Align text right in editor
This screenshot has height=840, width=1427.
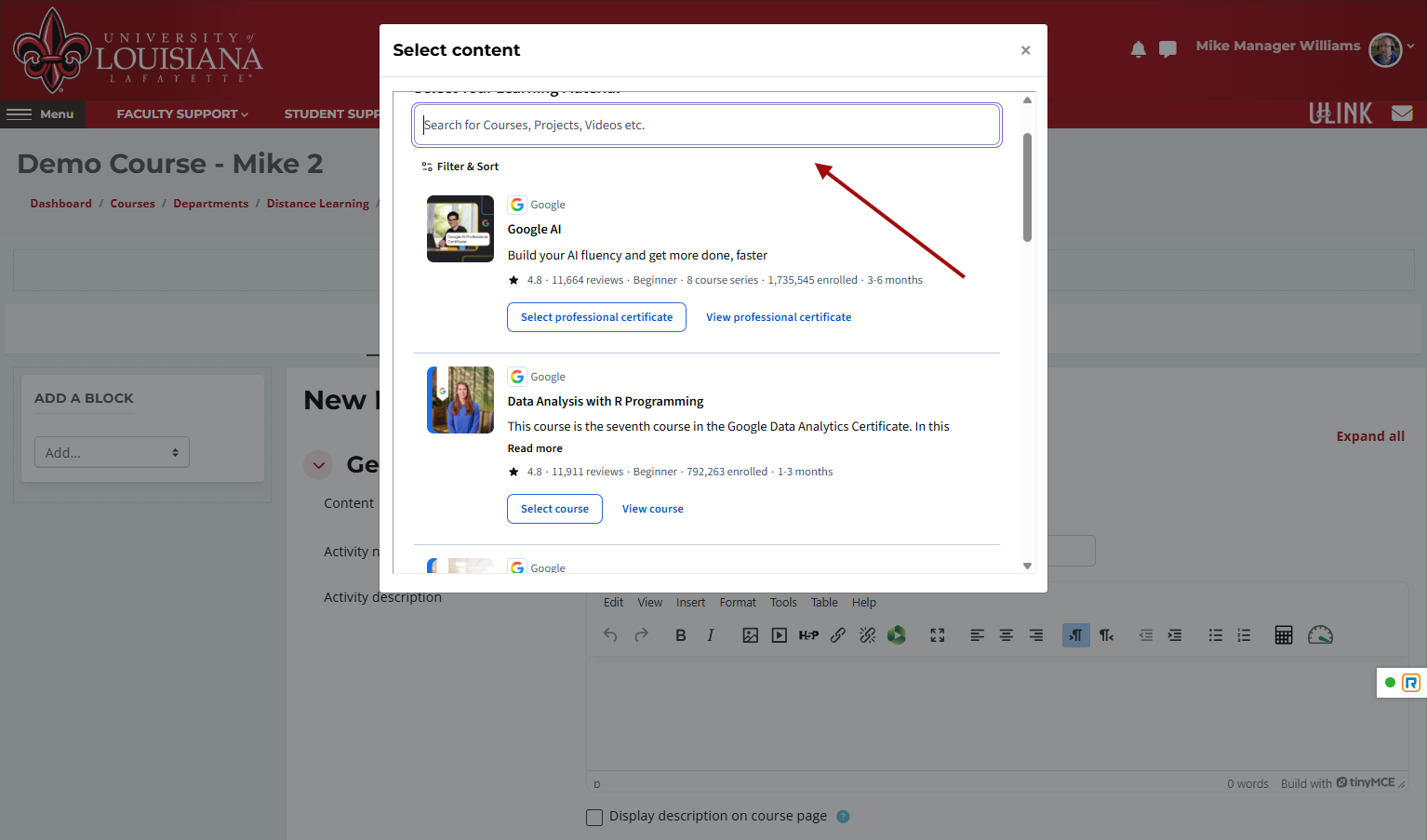(1036, 635)
